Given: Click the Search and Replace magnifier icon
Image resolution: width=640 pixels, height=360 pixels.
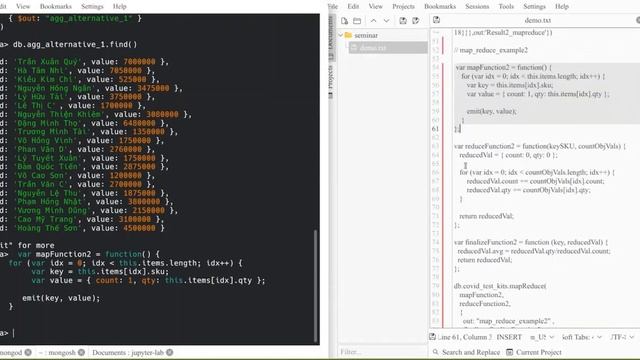Looking at the screenshot, I should tap(436, 352).
